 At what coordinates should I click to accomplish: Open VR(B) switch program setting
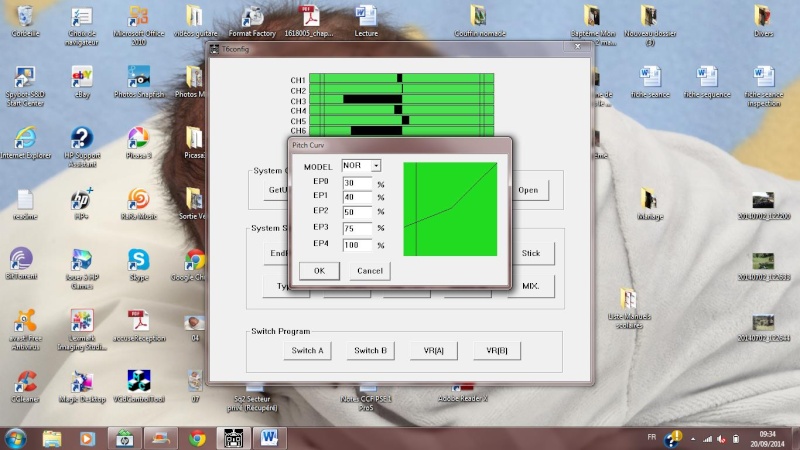(x=497, y=351)
